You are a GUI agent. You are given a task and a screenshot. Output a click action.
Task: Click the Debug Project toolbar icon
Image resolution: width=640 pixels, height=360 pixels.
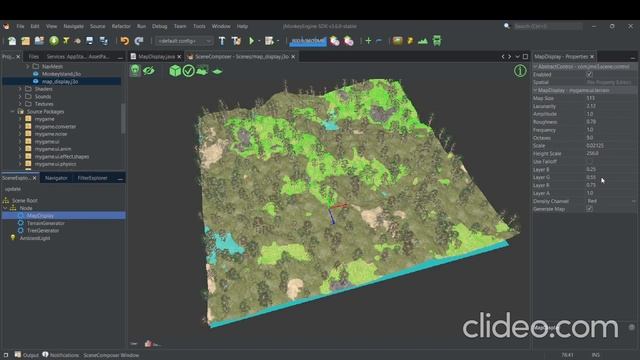pos(269,41)
